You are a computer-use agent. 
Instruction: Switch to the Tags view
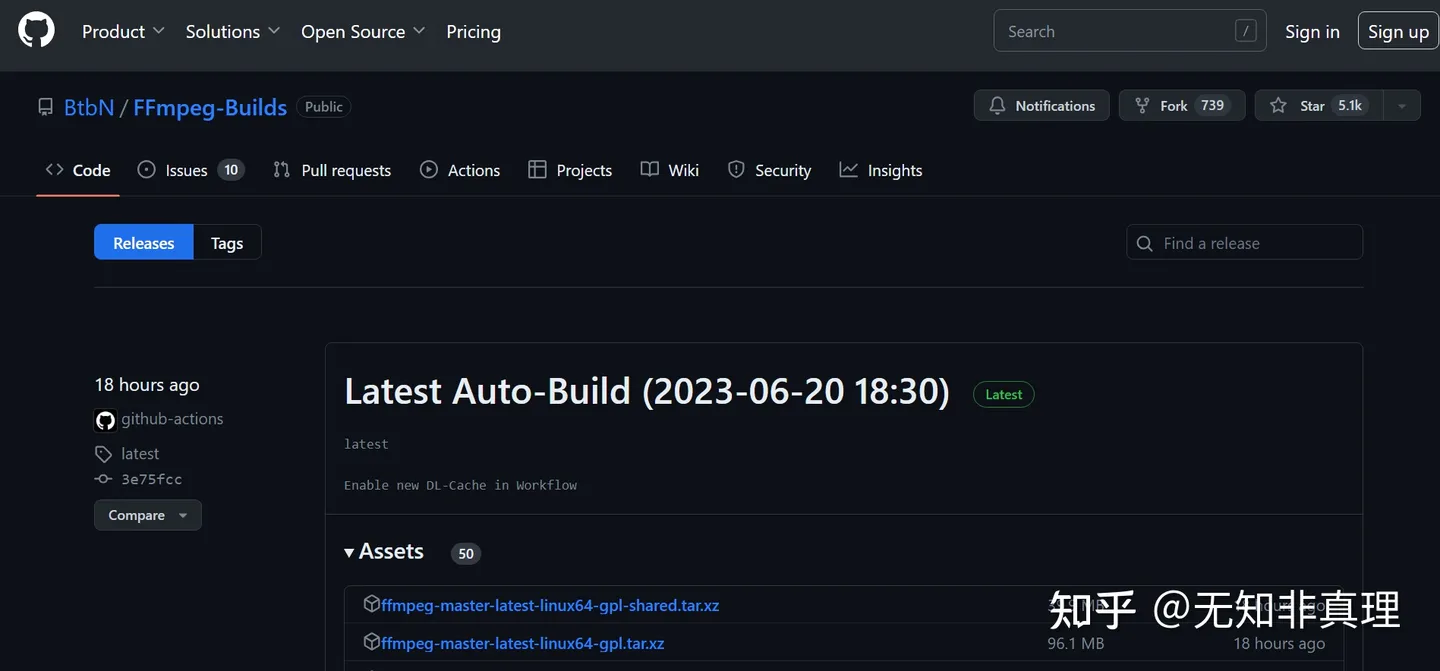pos(227,243)
